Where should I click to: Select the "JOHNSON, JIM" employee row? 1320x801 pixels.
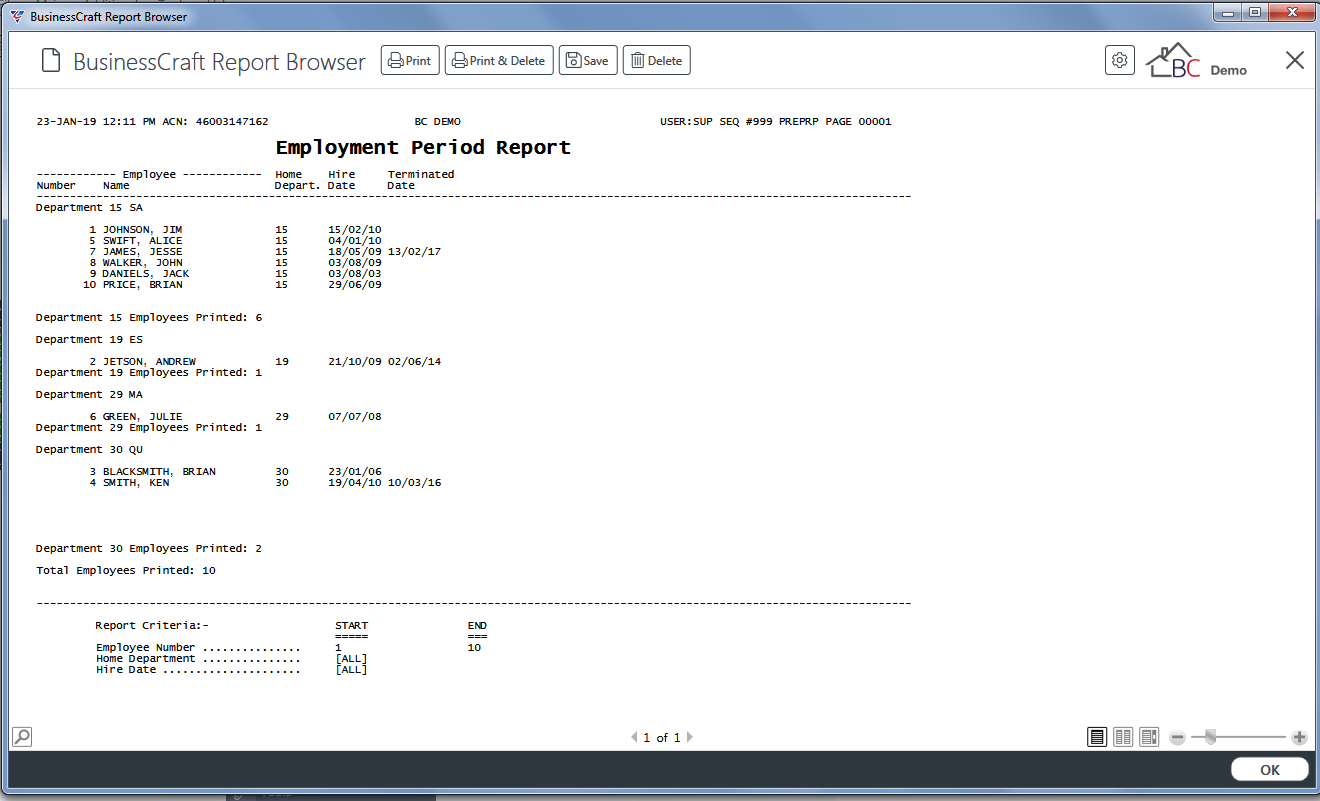tap(235, 230)
